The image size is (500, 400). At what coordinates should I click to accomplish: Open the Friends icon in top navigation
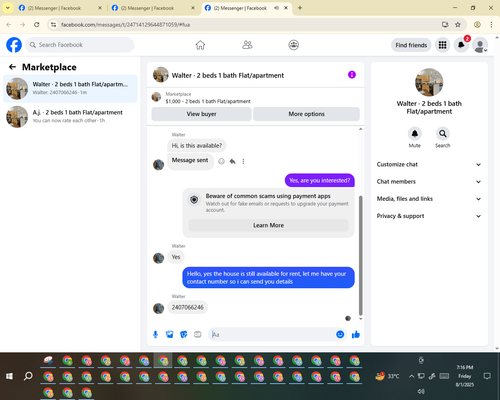click(247, 45)
